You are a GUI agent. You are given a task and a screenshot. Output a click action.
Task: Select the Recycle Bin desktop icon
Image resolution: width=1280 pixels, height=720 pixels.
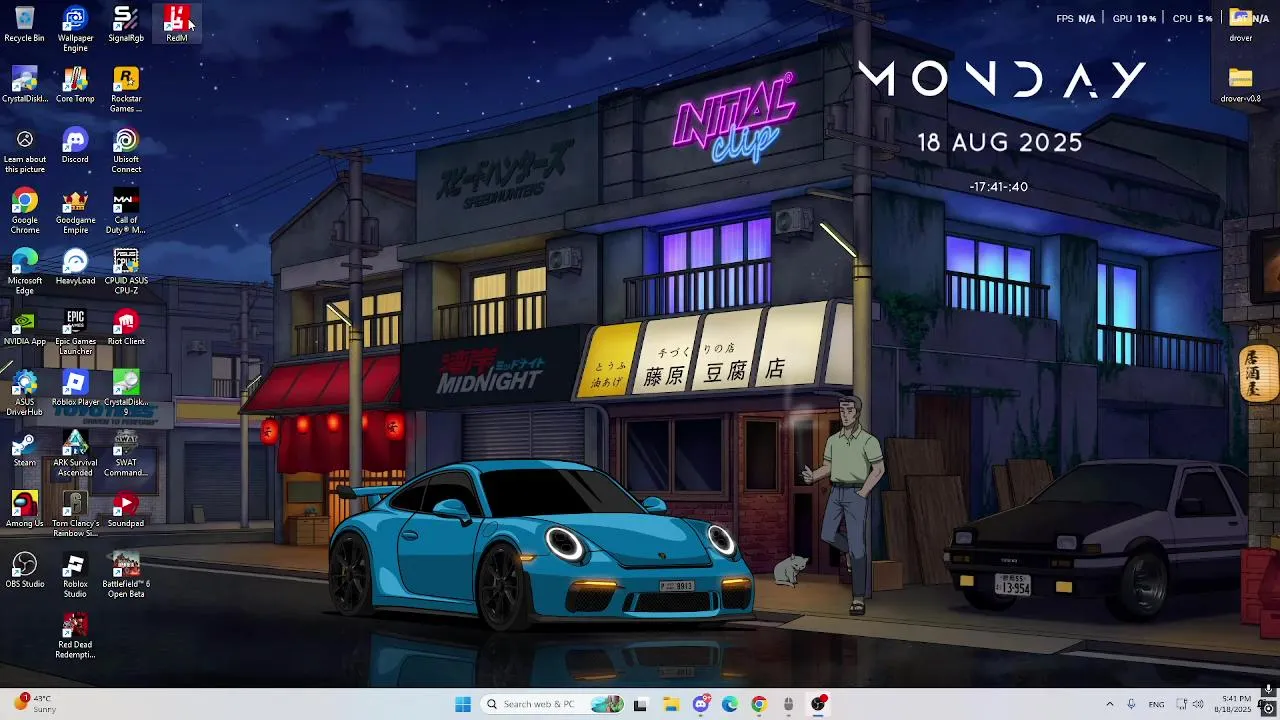24,24
